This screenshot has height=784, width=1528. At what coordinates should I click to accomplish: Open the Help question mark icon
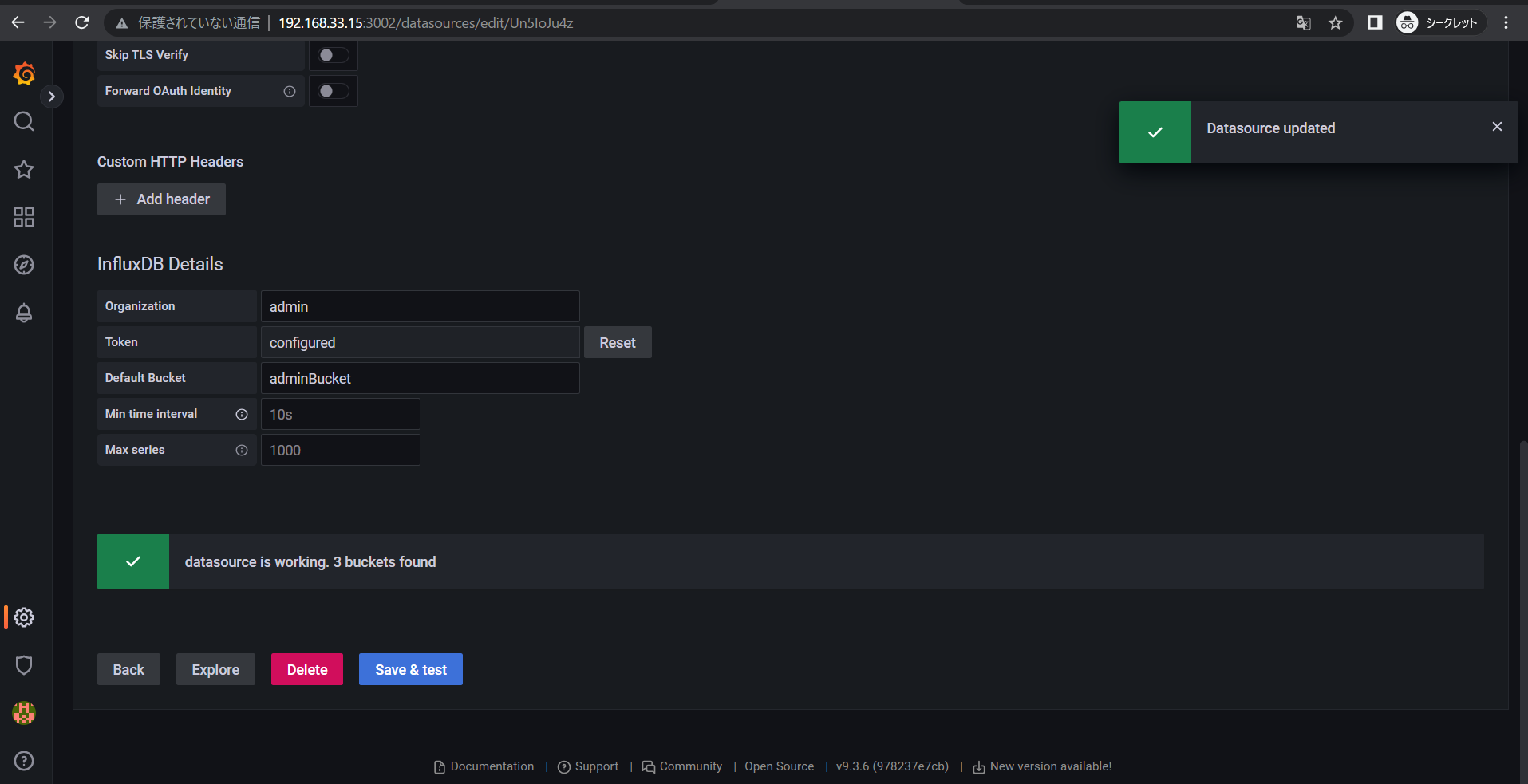point(24,761)
